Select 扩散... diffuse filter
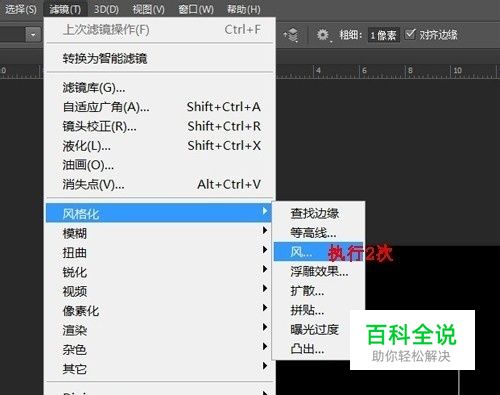This screenshot has width=500, height=395. coord(318,291)
